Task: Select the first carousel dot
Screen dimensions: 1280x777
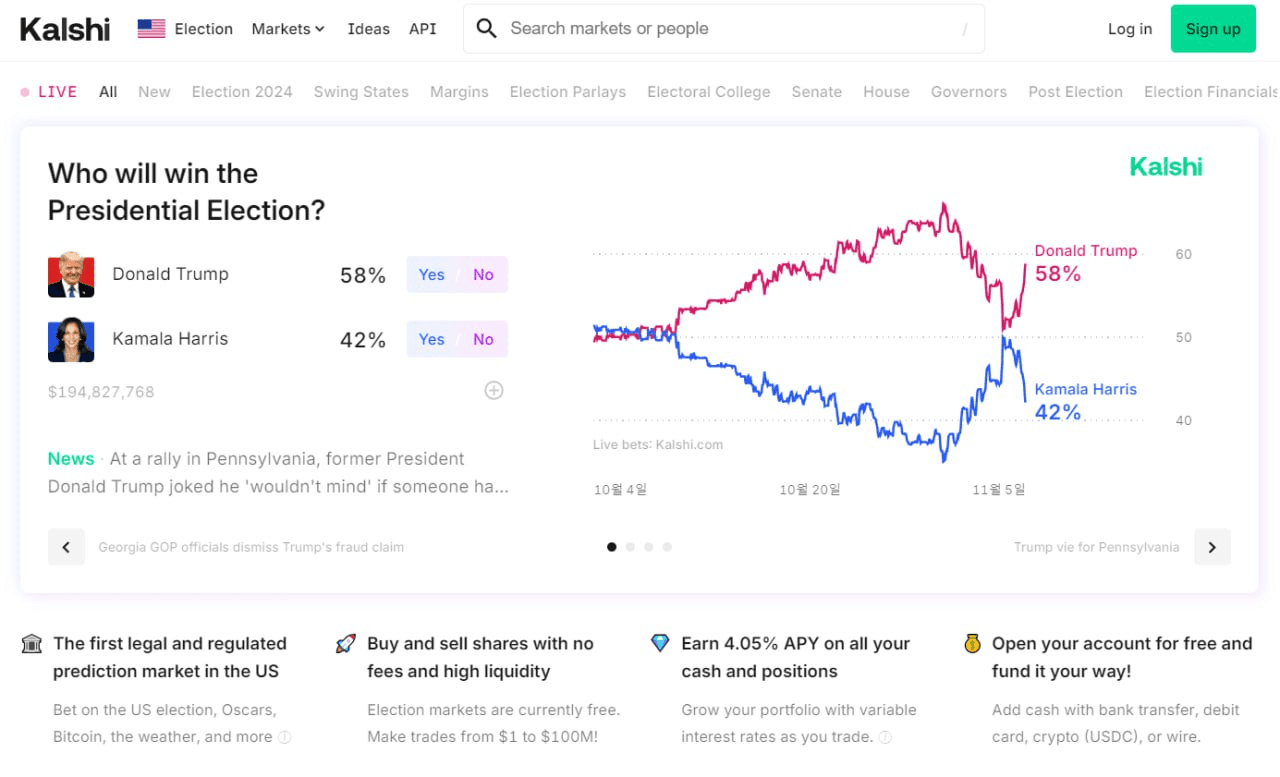Action: click(x=612, y=547)
